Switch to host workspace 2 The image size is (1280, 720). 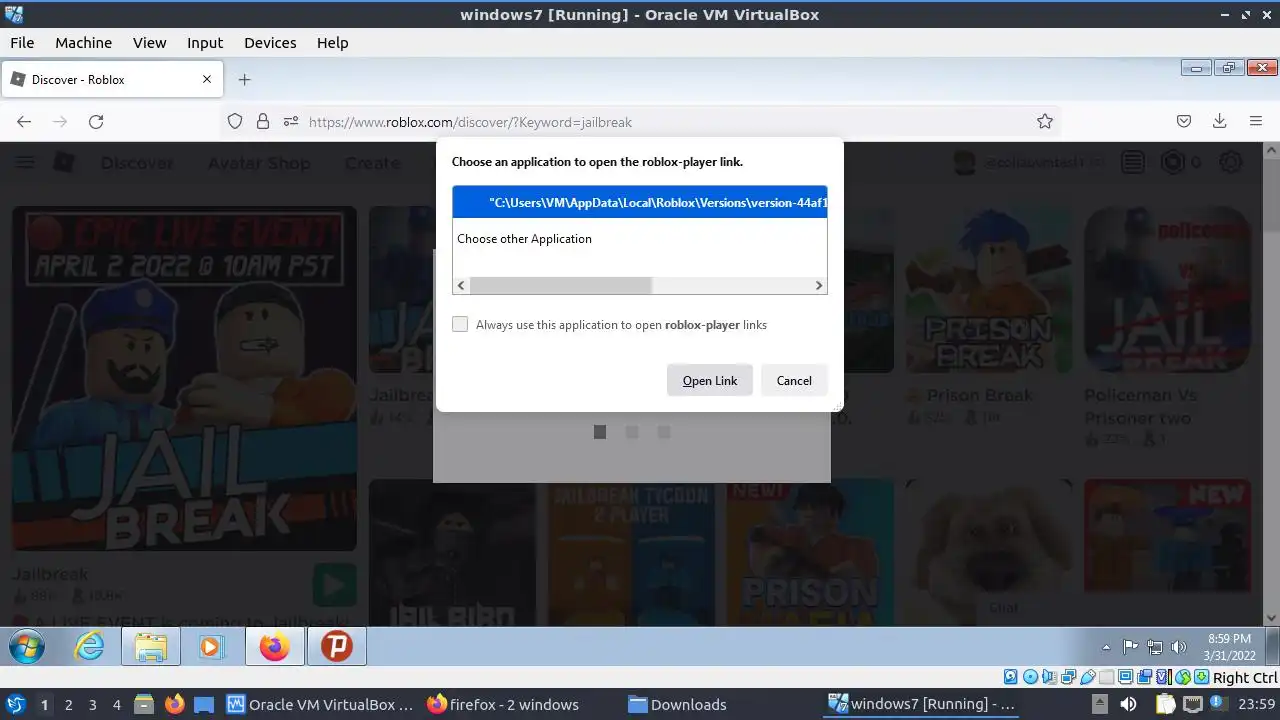point(68,704)
